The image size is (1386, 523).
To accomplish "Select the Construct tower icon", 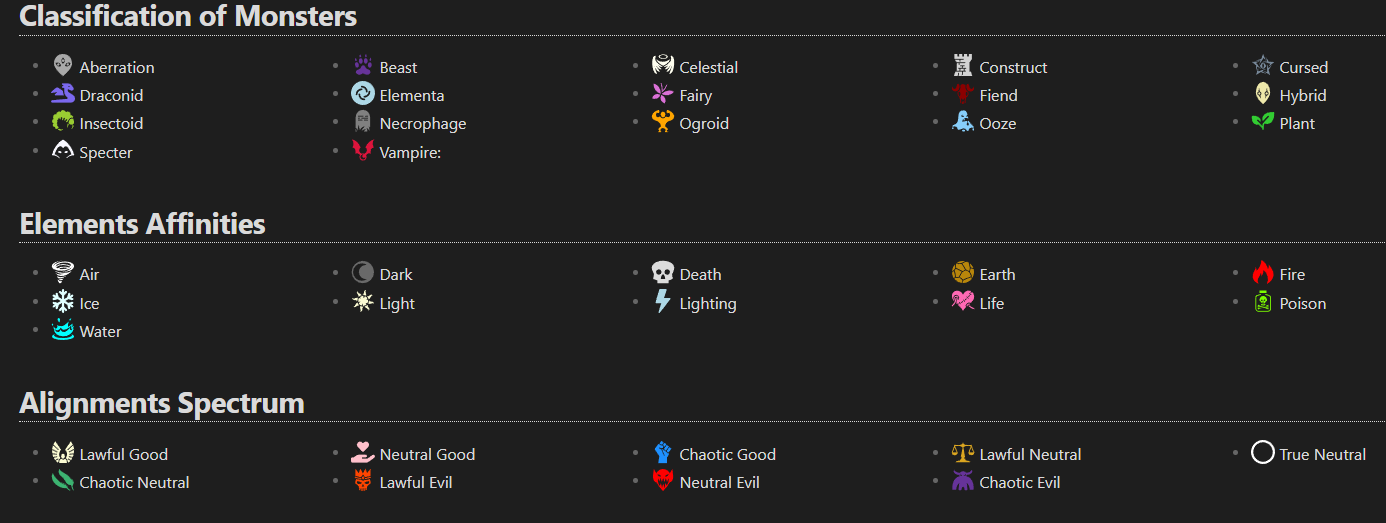I will 963,66.
